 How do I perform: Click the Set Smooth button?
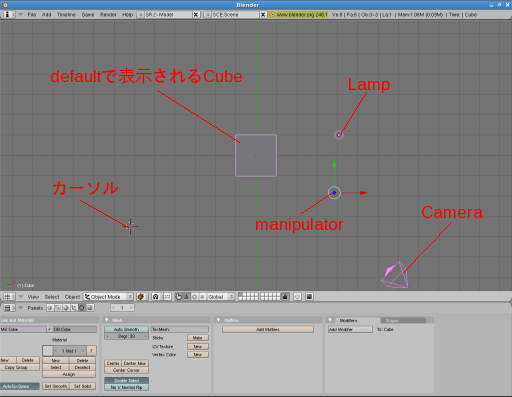click(x=56, y=386)
